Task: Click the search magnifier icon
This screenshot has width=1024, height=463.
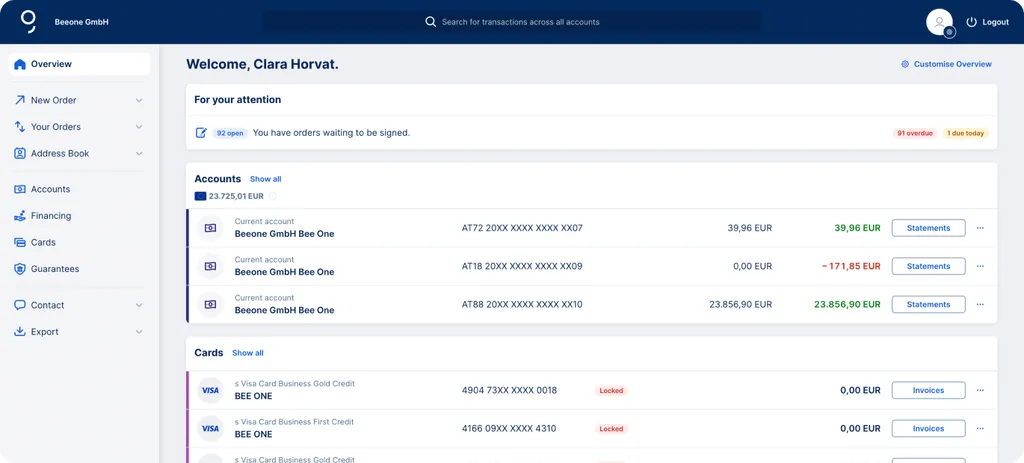Action: click(x=430, y=22)
